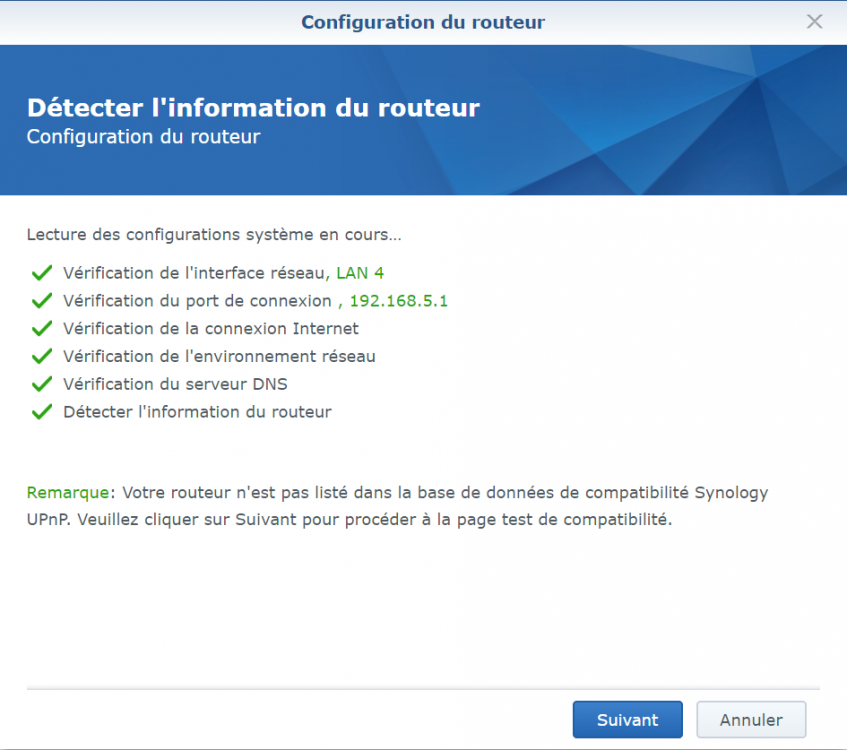Click the 'Vérification de la connexion Internet' line
847x750 pixels.
210,328
